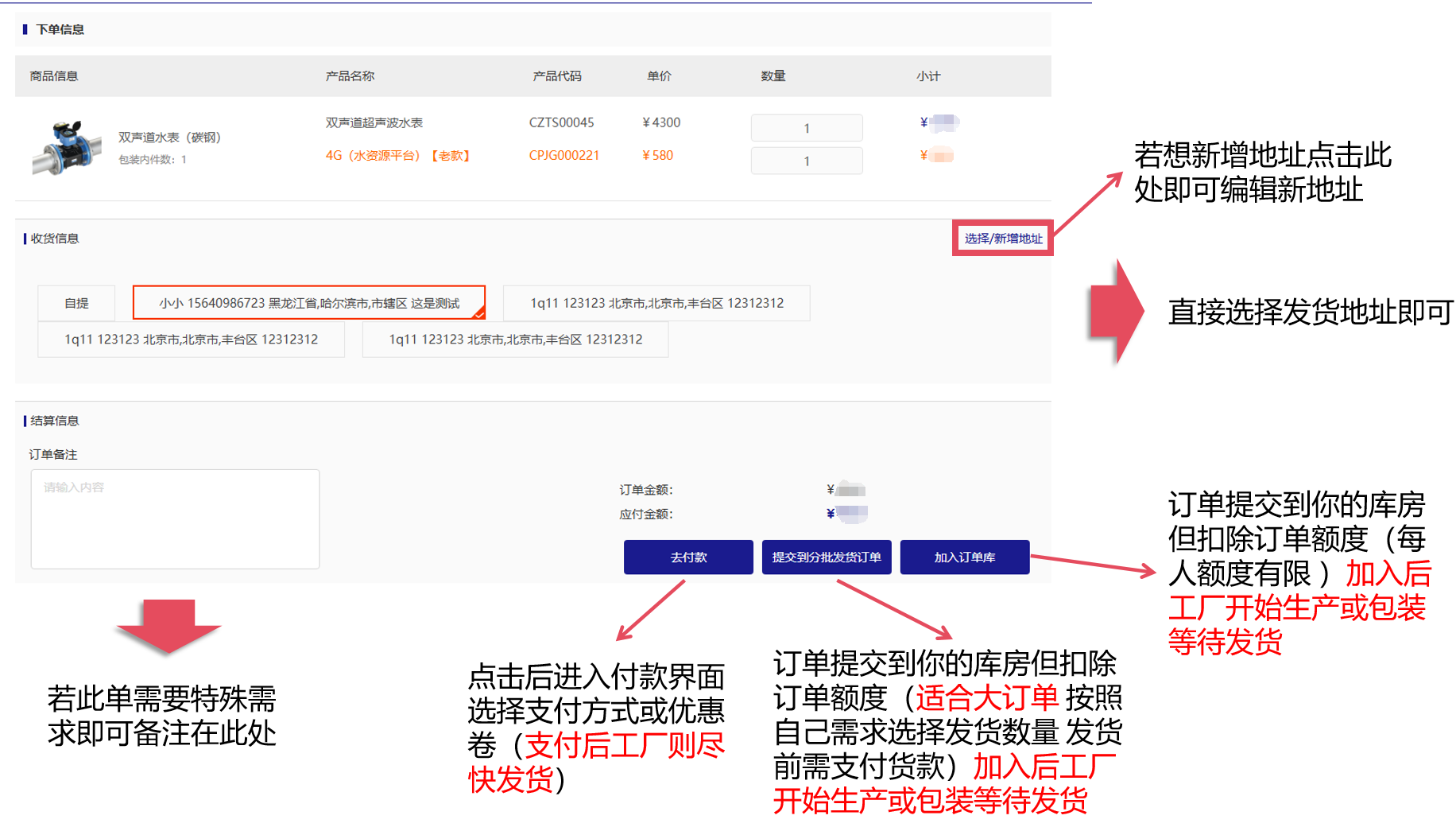Click the 数量 column header
The width and height of the screenshot is (1456, 831).
(x=773, y=76)
